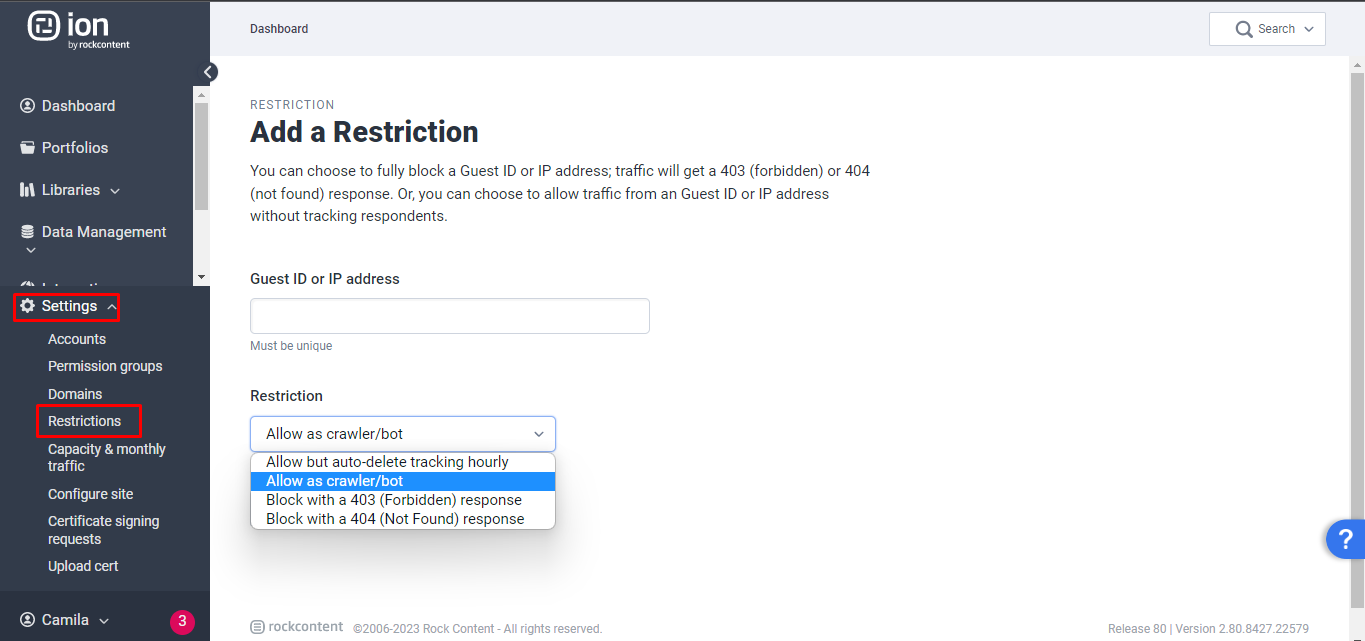Click the Dashboard user-circle icon
Screen dimensions: 1365x641
[x=27, y=106]
